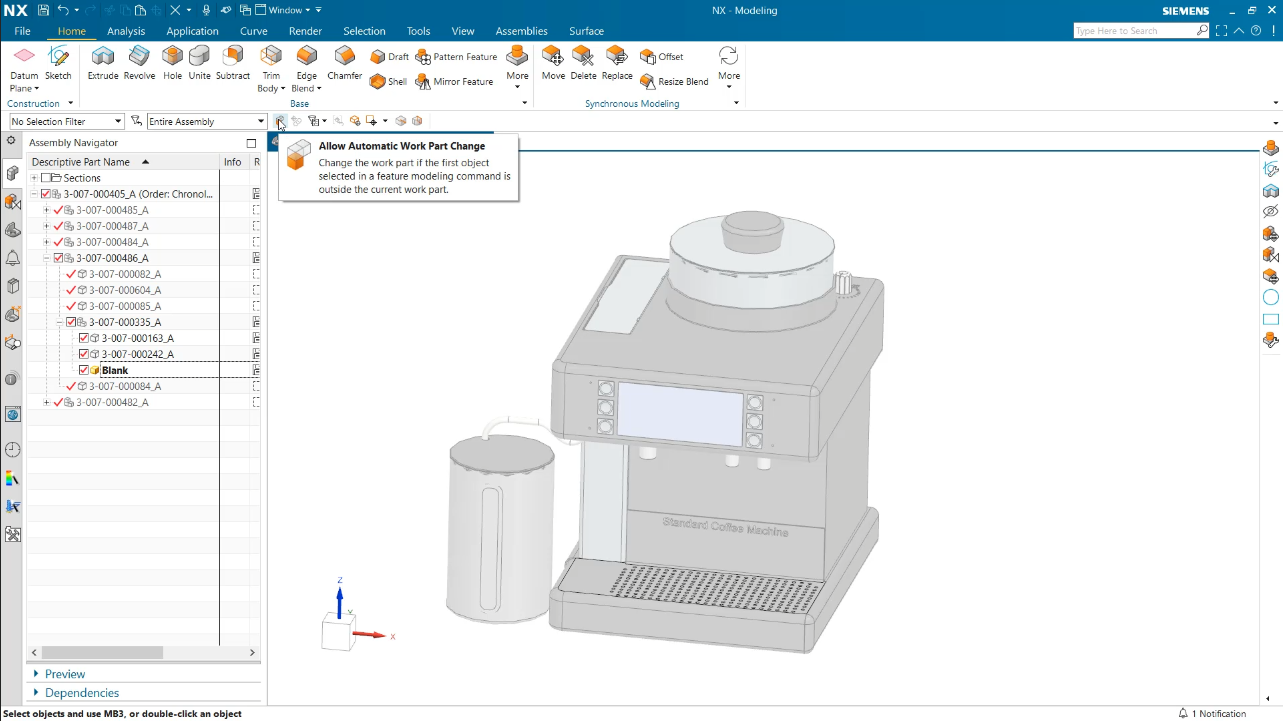
Task: Switch to the Analysis ribbon tab
Action: (126, 31)
